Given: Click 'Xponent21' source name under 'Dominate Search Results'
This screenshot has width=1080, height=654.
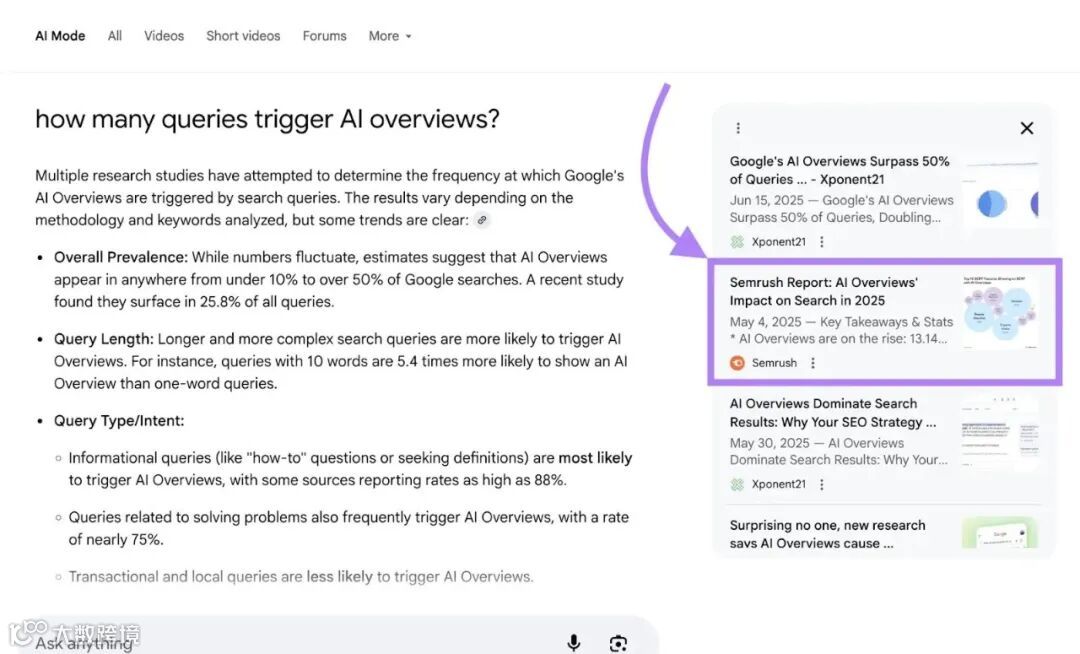Looking at the screenshot, I should tap(778, 484).
